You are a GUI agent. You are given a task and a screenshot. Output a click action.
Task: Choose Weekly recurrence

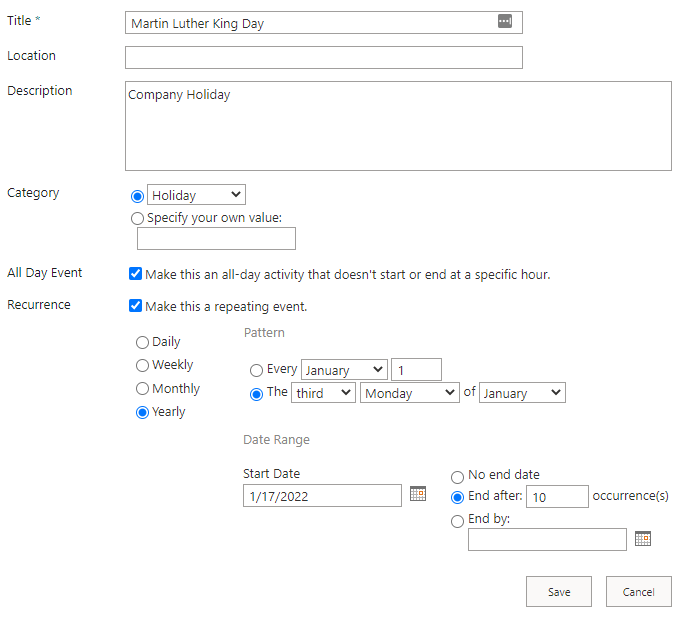pos(142,366)
